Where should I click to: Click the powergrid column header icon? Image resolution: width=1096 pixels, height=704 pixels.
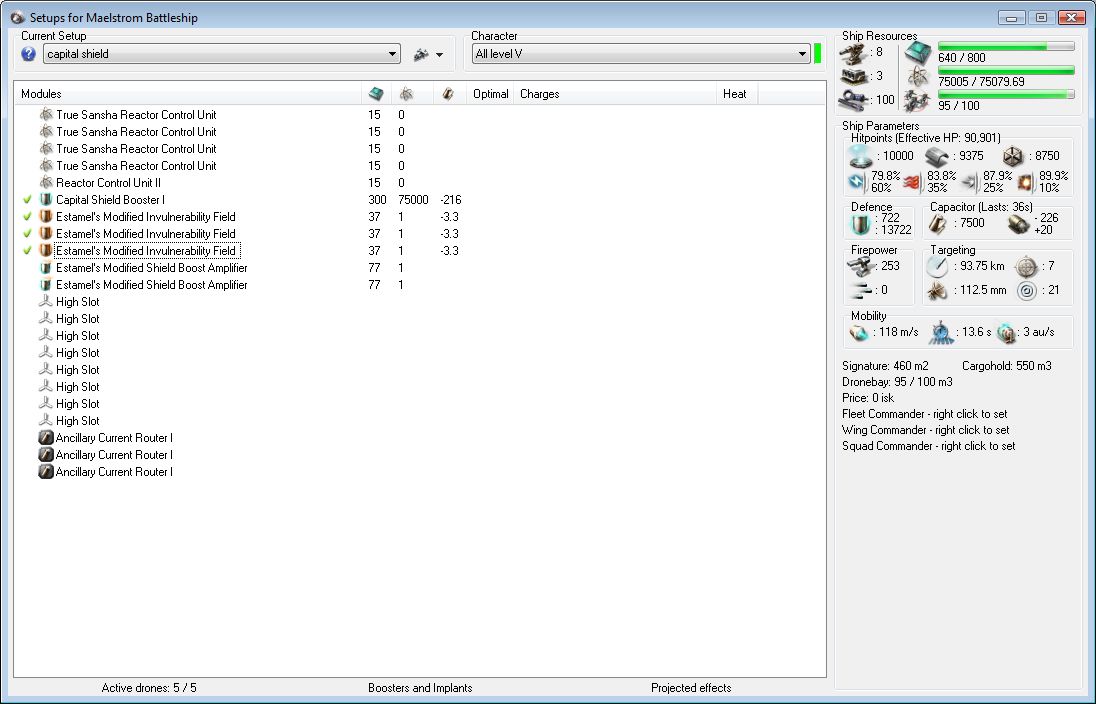[406, 94]
